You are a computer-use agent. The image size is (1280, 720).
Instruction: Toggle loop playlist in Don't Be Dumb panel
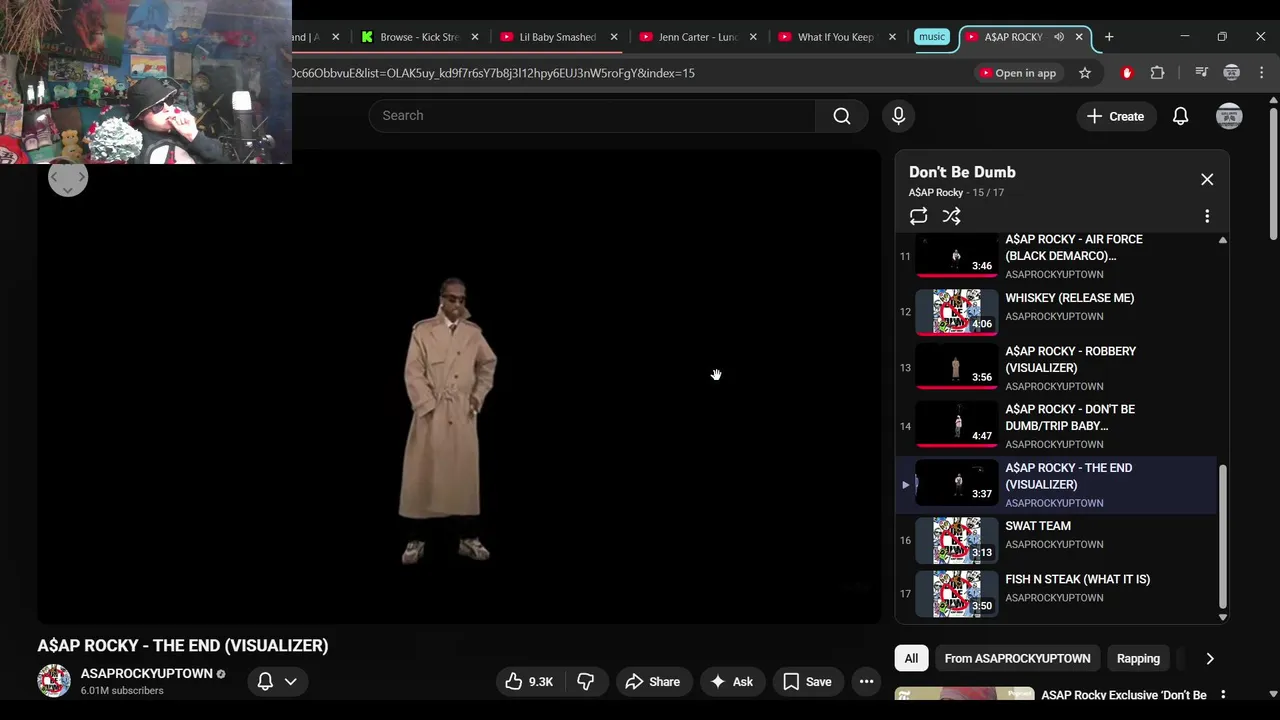click(918, 216)
